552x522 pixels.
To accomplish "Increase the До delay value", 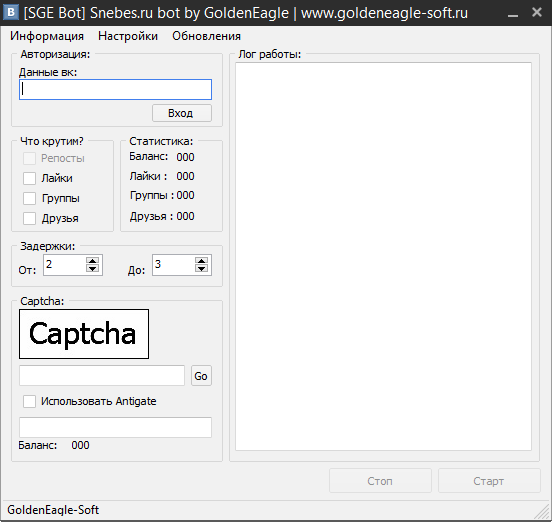I will (201, 261).
